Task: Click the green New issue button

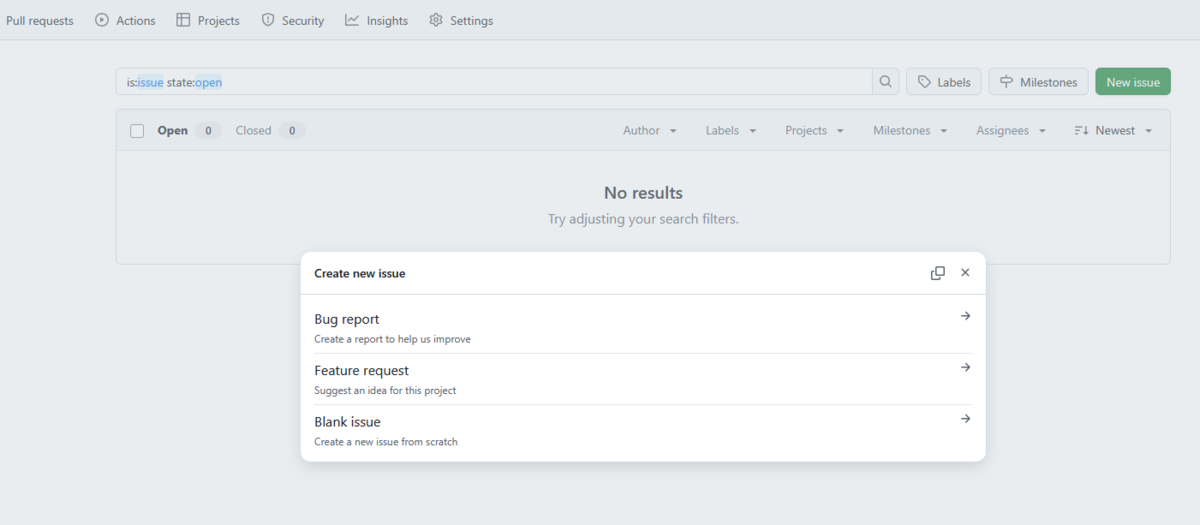Action: (1133, 82)
